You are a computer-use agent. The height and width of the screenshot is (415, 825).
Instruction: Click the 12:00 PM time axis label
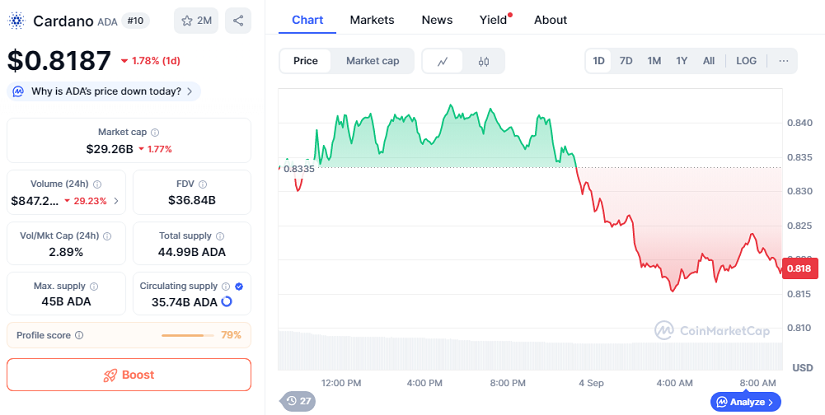click(341, 383)
